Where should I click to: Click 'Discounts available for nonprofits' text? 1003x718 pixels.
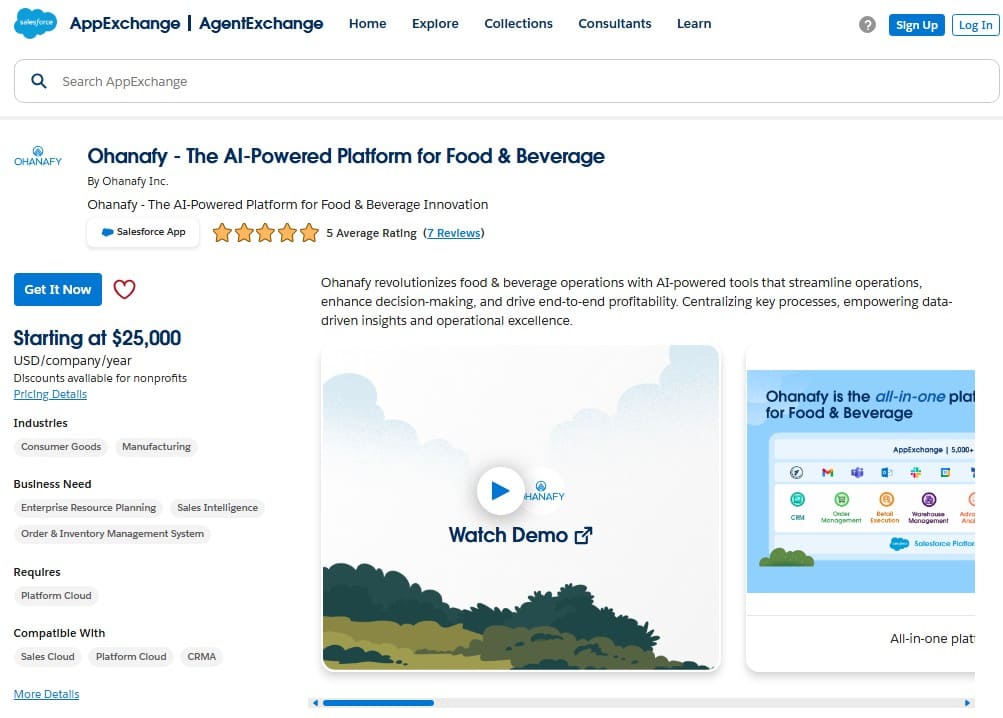pos(100,378)
